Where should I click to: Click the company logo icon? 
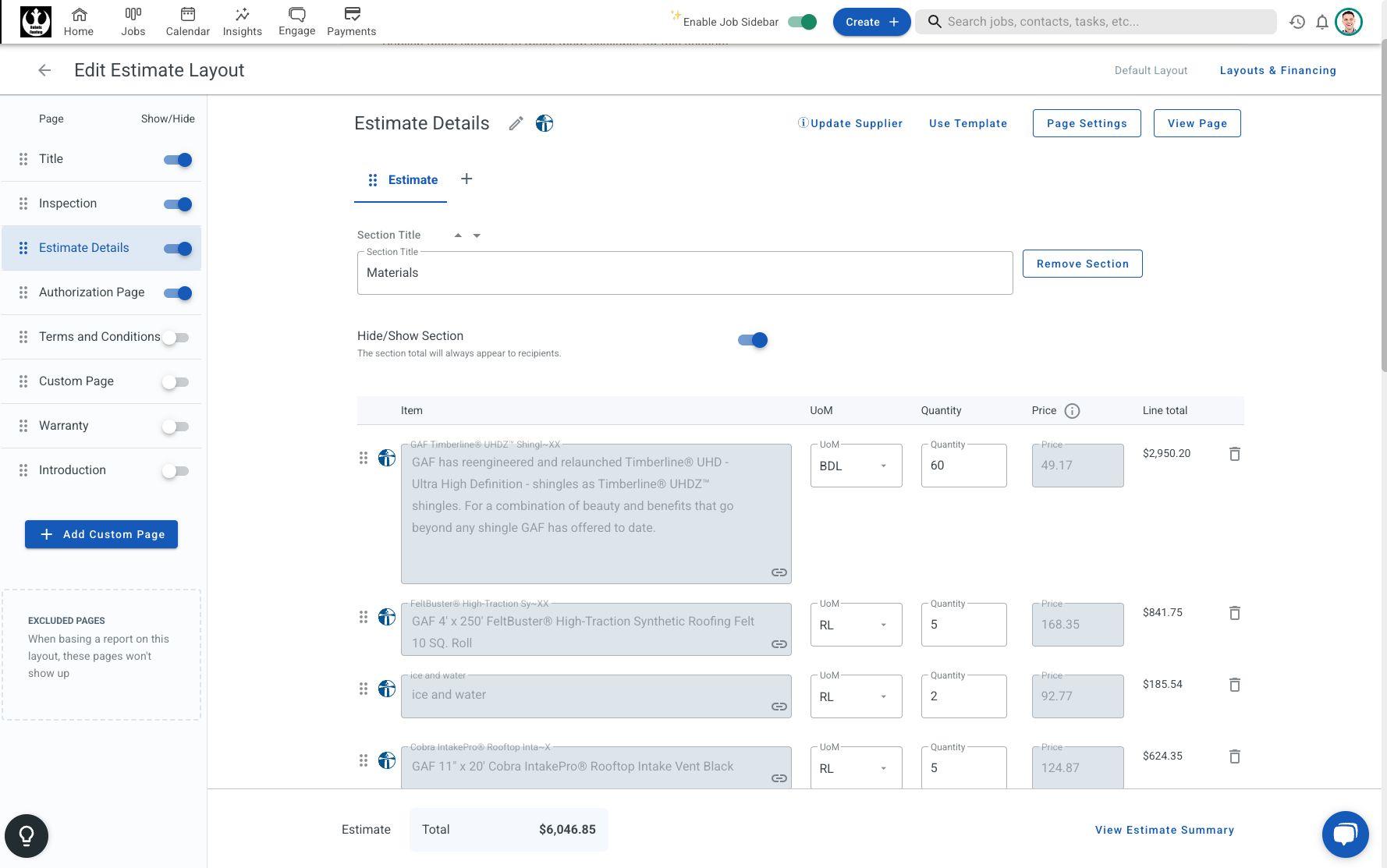pos(36,21)
